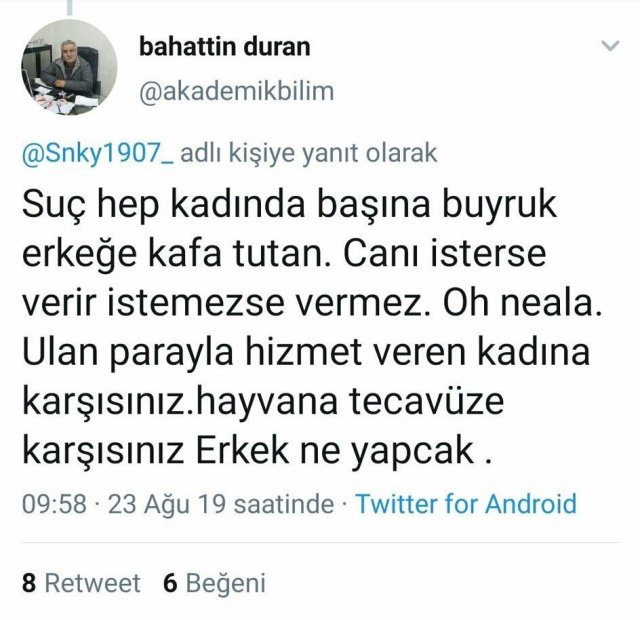The image size is (640, 620).
Task: View the 8 Retweet list
Action: [x=81, y=582]
